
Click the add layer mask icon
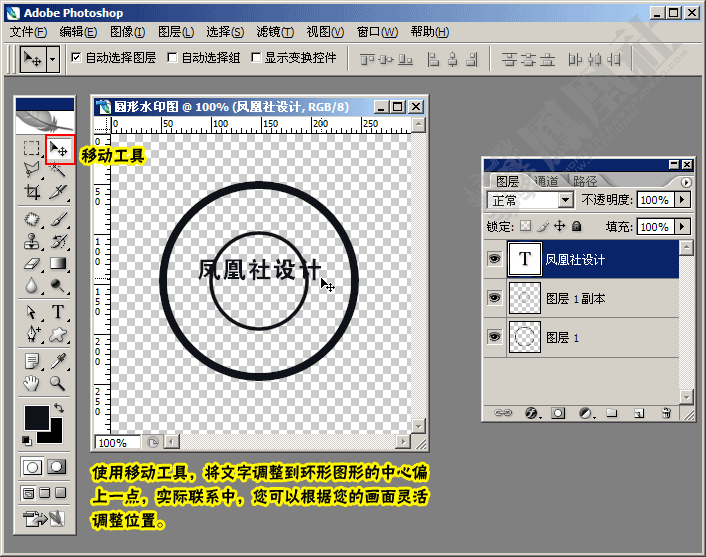coord(558,413)
